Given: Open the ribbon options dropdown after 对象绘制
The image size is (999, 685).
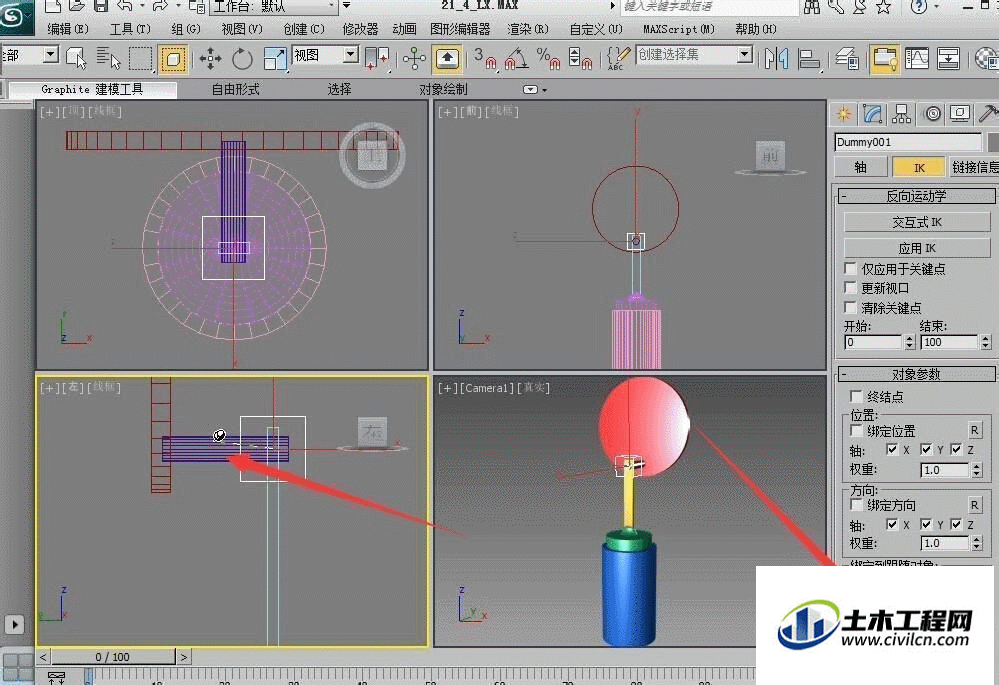Looking at the screenshot, I should [x=535, y=90].
